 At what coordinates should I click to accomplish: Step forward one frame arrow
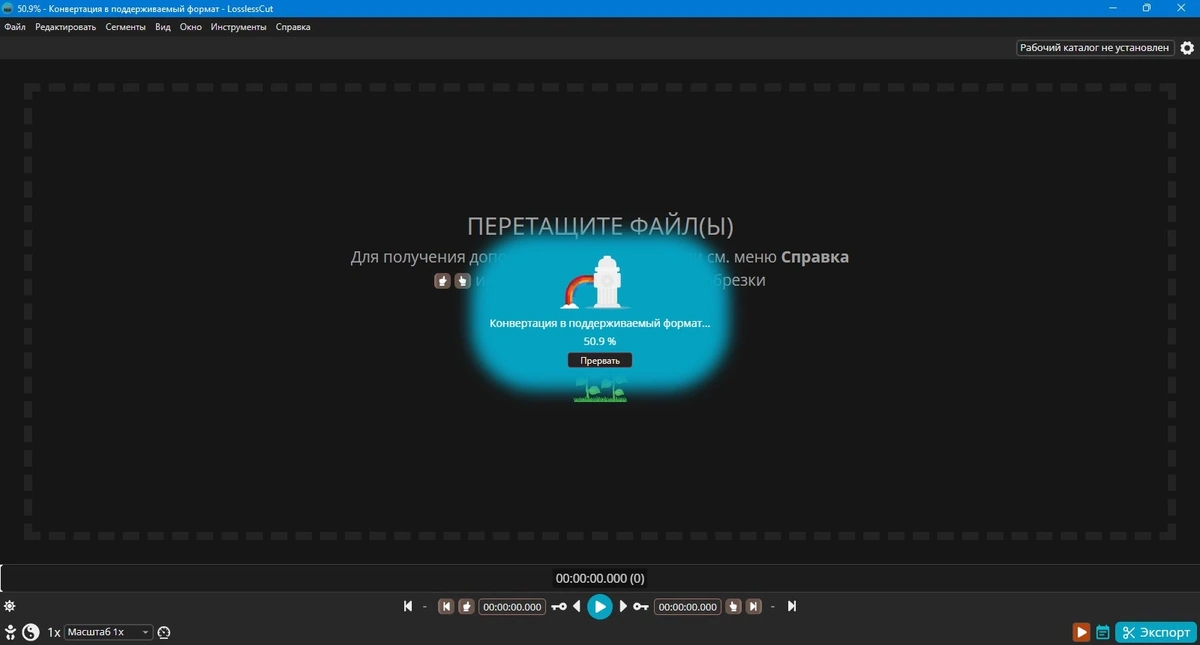(623, 606)
